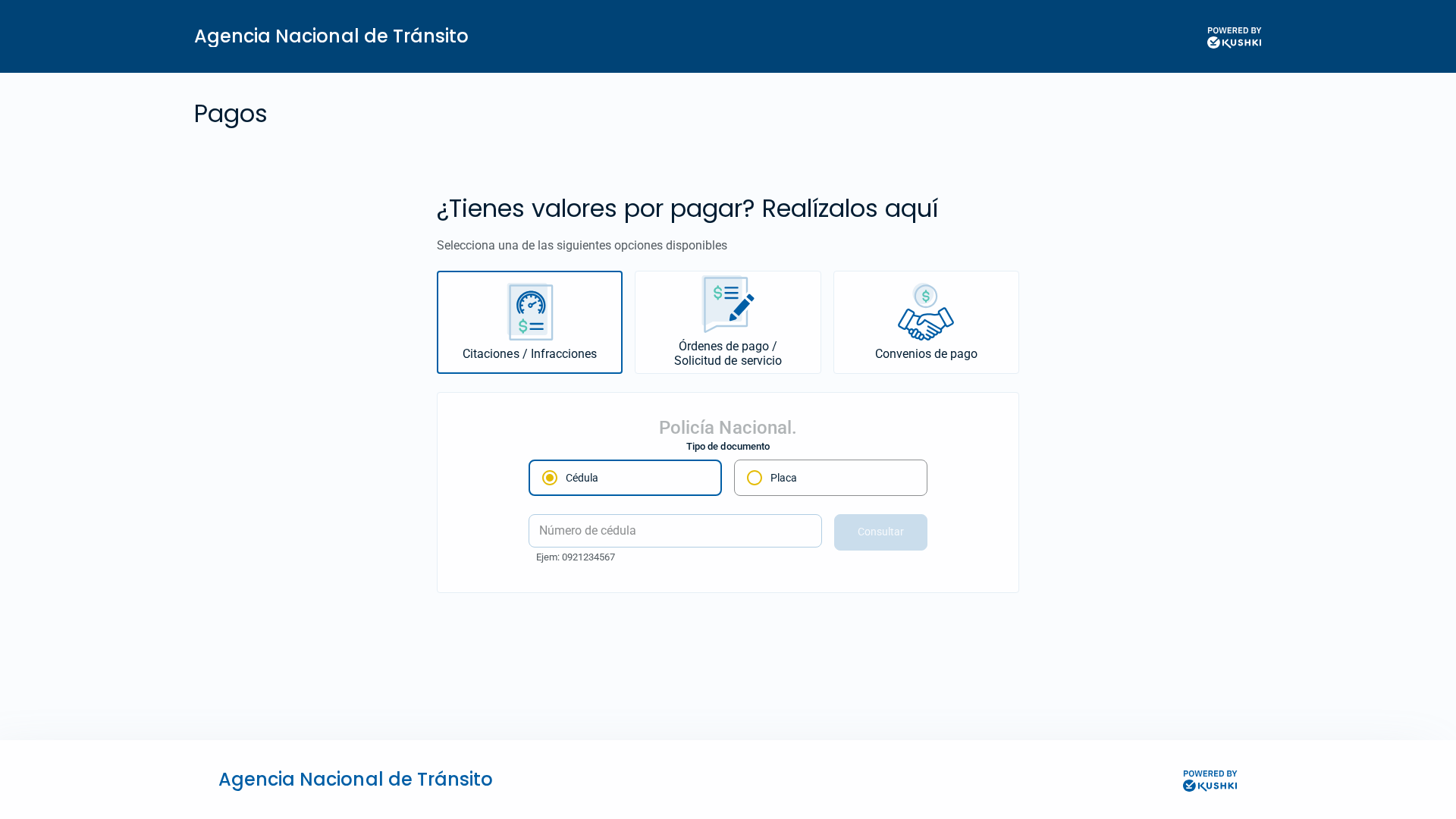1456x819 pixels.
Task: Open the Citaciones / Infracciones option
Action: 529,322
